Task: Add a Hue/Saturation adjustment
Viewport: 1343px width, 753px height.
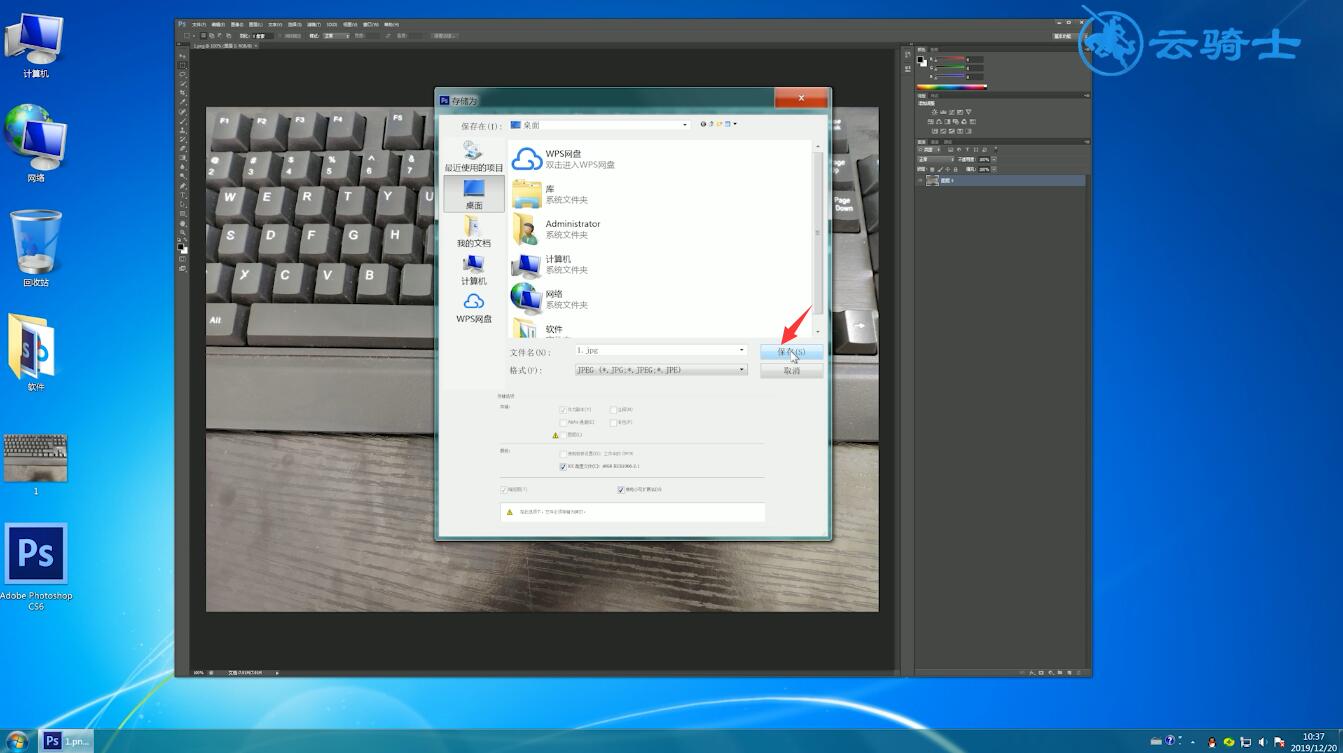Action: coord(931,122)
